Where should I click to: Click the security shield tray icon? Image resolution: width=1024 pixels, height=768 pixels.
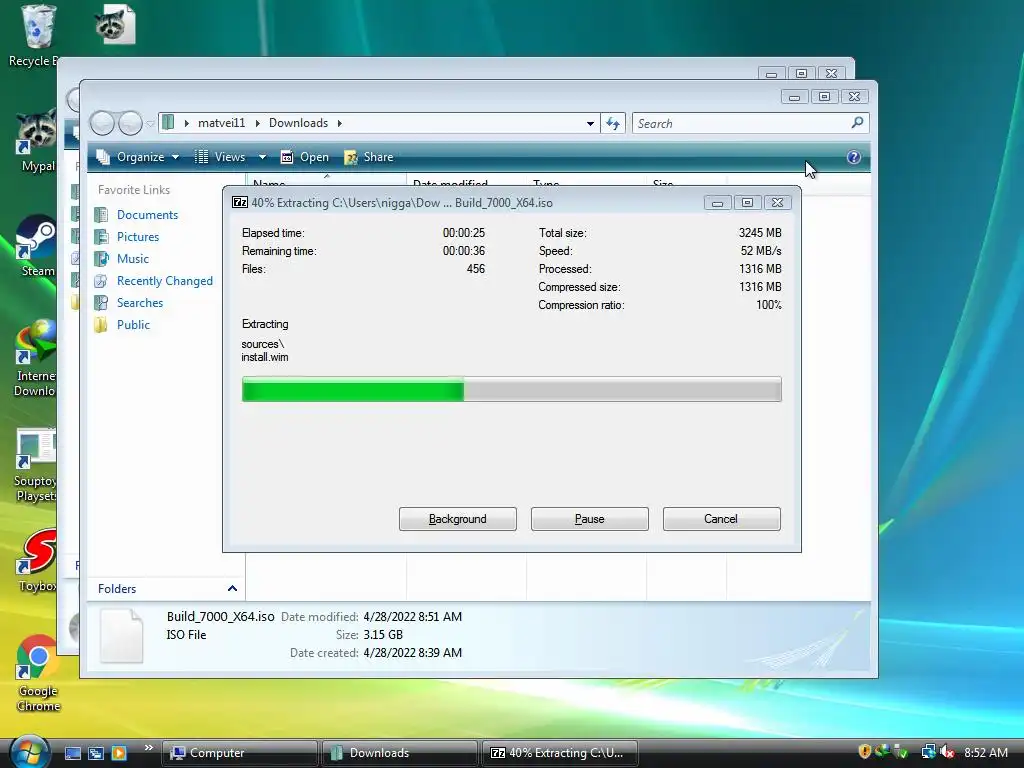pyautogui.click(x=865, y=752)
